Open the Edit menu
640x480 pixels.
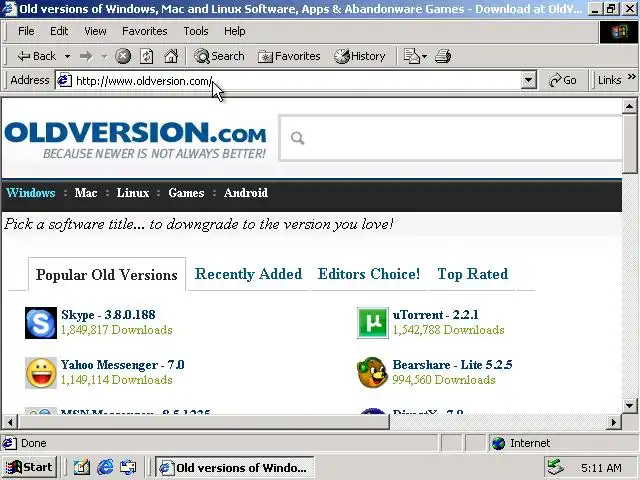(59, 31)
